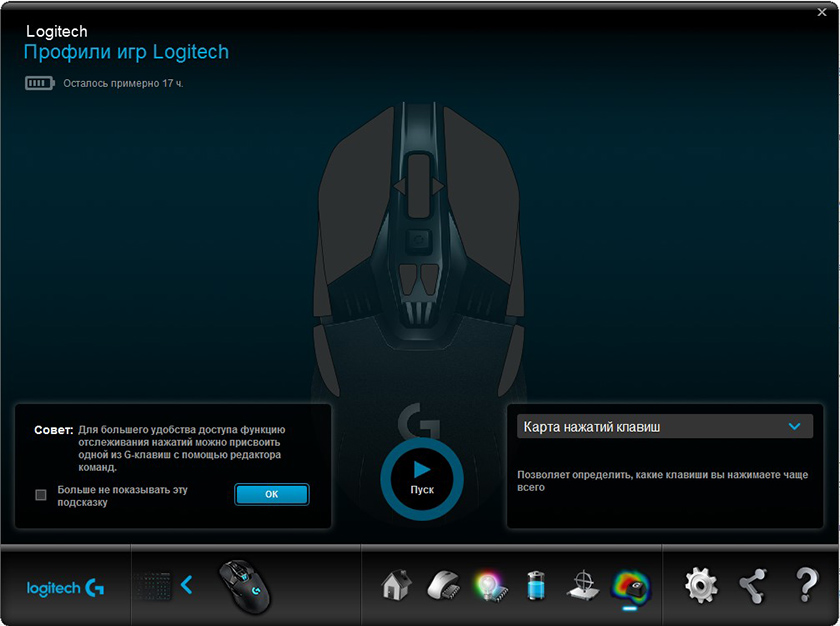Click the heat map description text 'Позволяет определить'
This screenshot has width=840, height=626.
click(x=662, y=481)
